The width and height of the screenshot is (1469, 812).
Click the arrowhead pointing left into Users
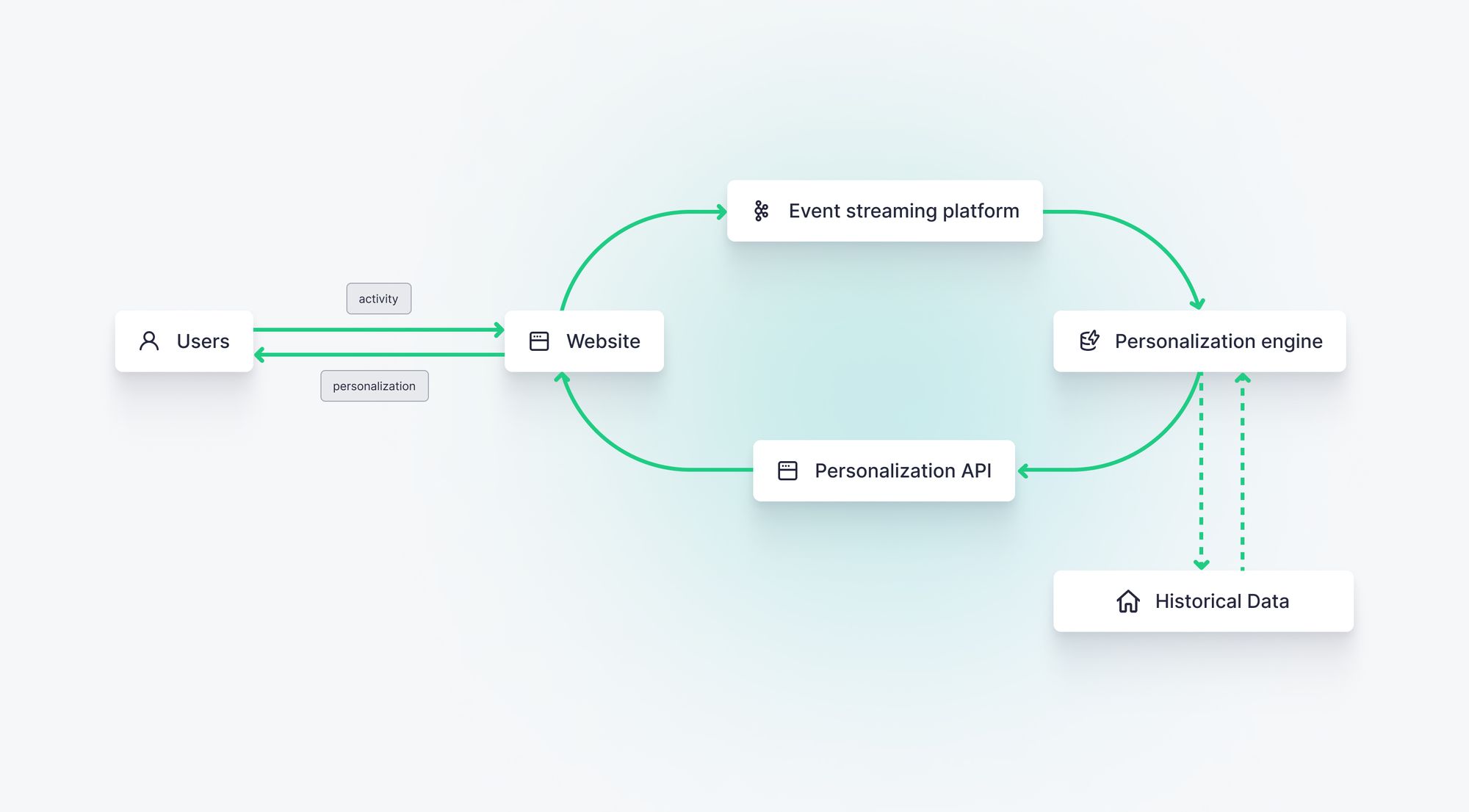[x=259, y=355]
